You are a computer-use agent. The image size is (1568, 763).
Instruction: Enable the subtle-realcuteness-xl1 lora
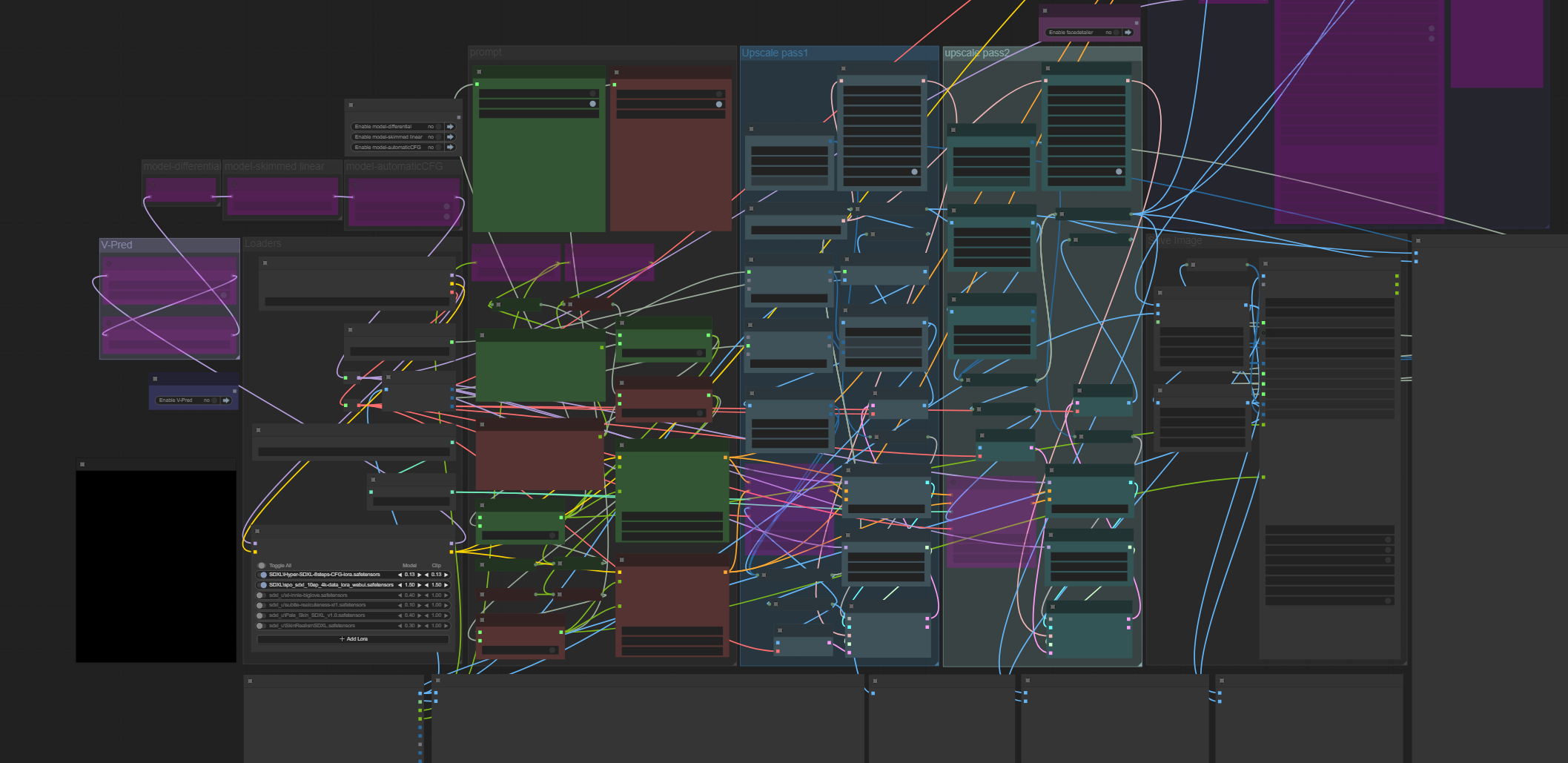tap(260, 605)
